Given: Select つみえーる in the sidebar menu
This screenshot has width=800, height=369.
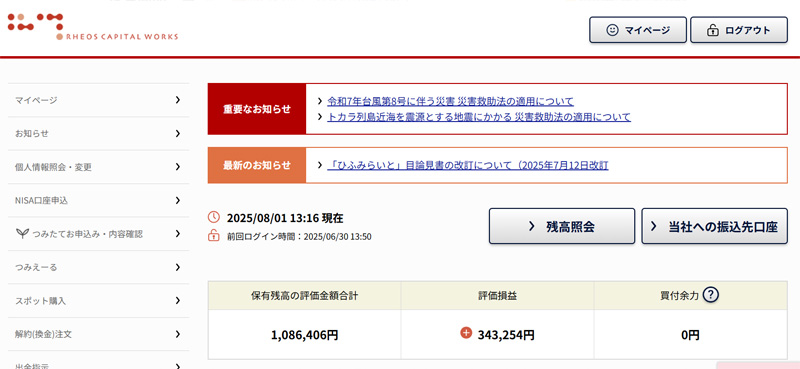Looking at the screenshot, I should 98,267.
